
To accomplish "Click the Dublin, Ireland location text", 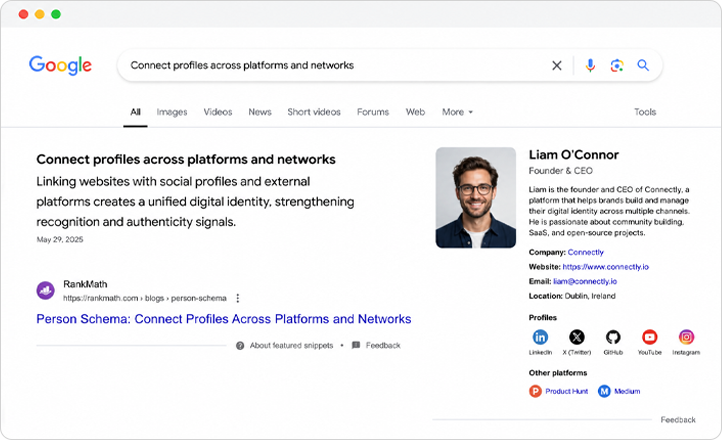I will [590, 296].
